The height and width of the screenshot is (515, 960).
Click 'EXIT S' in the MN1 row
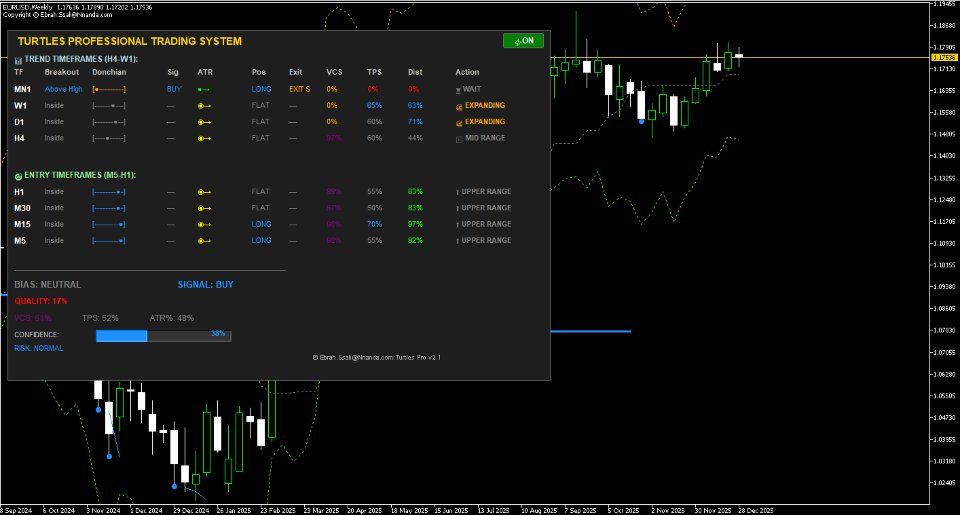(299, 89)
